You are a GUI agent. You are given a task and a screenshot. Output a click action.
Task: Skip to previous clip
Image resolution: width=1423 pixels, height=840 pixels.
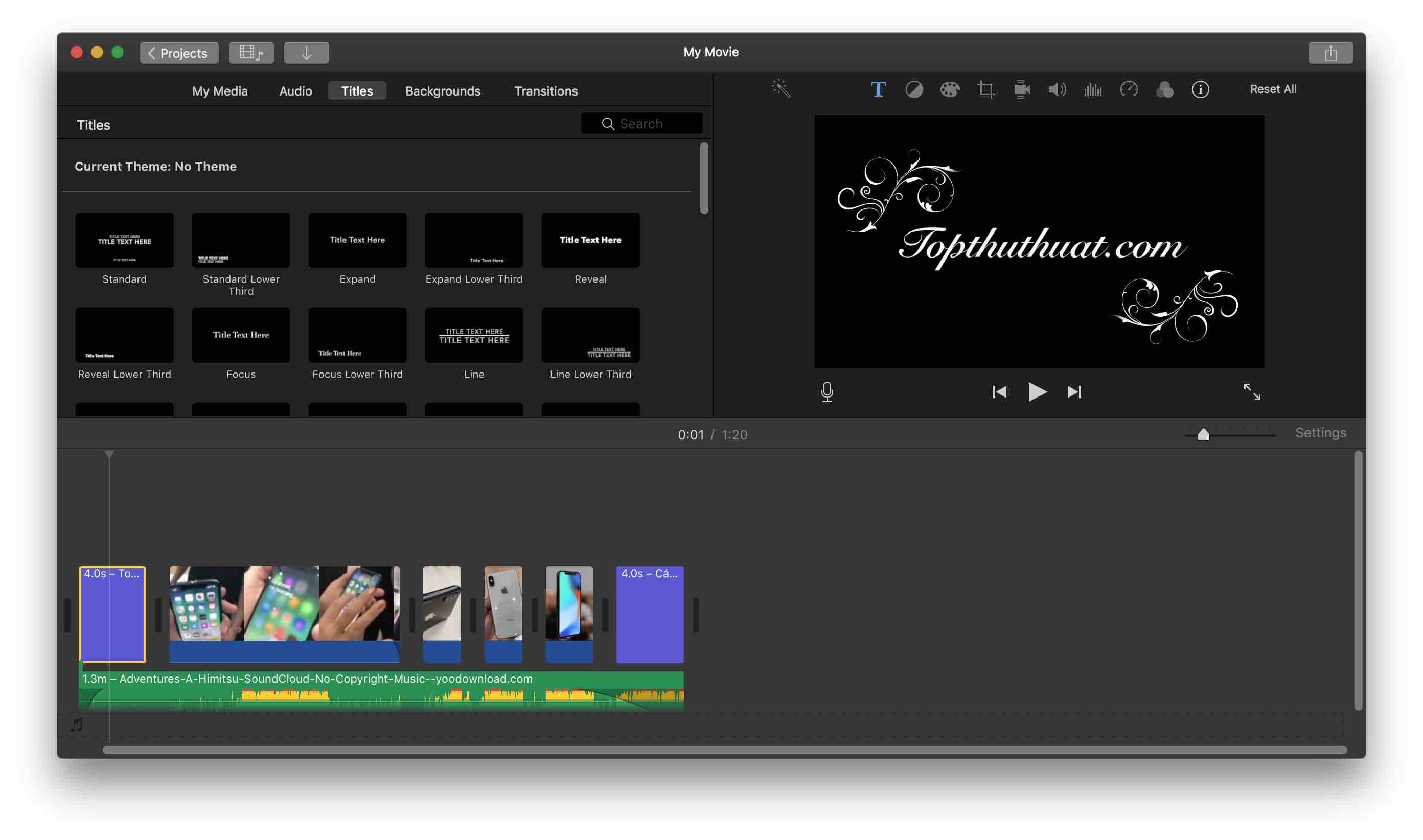point(999,392)
